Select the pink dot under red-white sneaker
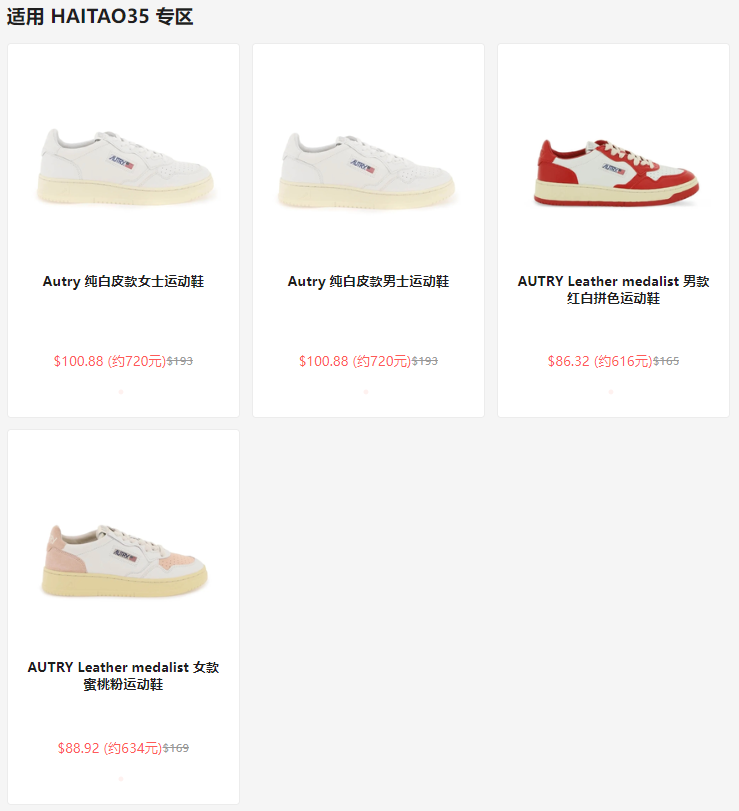This screenshot has height=811, width=739. tap(611, 392)
